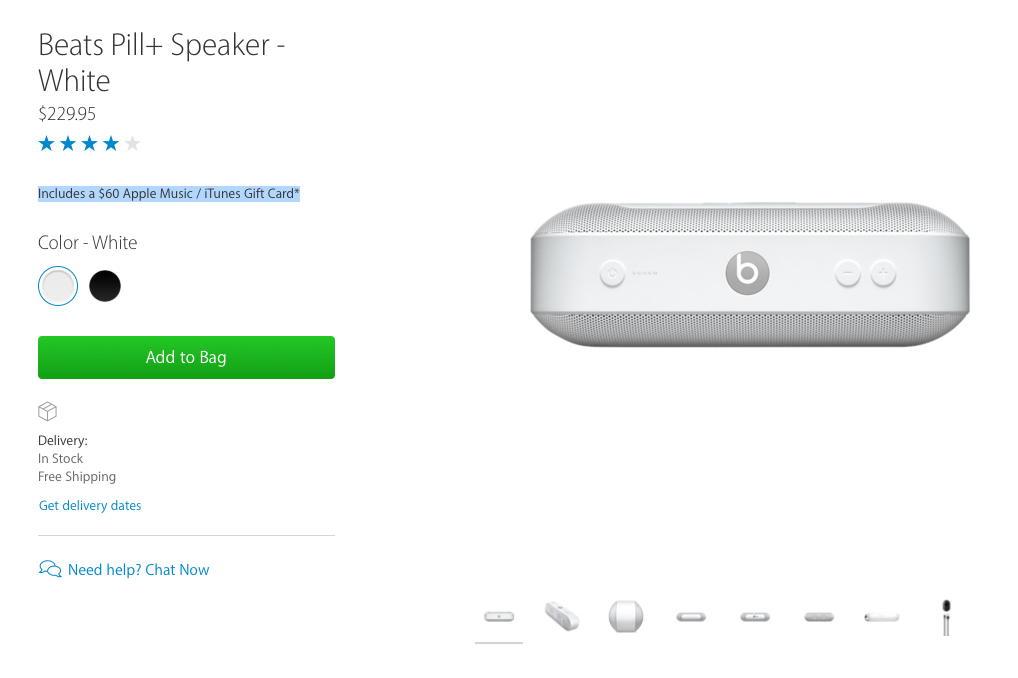The height and width of the screenshot is (678, 1018).
Task: Open the fourth speaker thumbnail
Action: coord(691,617)
